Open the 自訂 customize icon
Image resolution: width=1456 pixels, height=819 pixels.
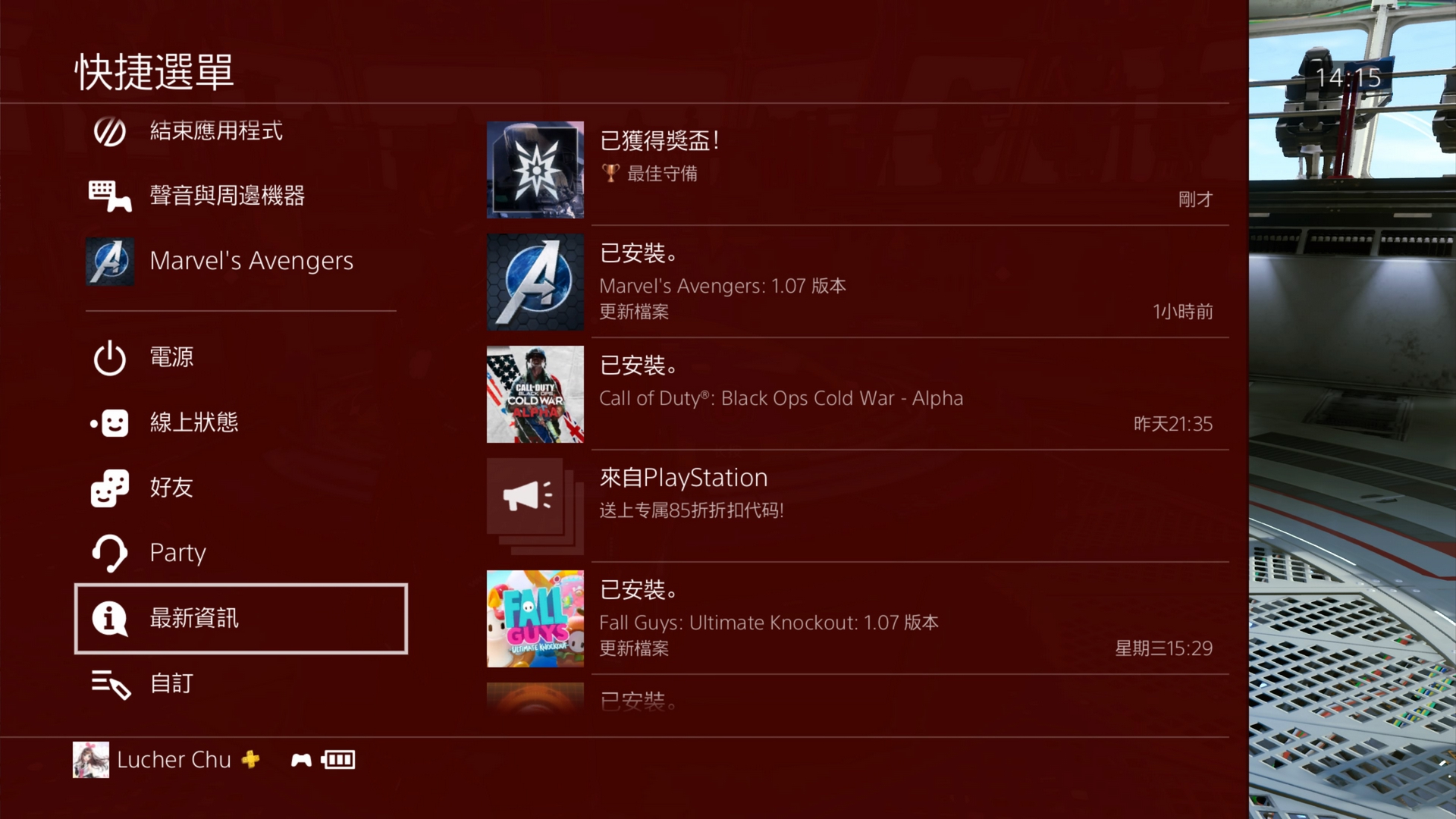click(111, 684)
